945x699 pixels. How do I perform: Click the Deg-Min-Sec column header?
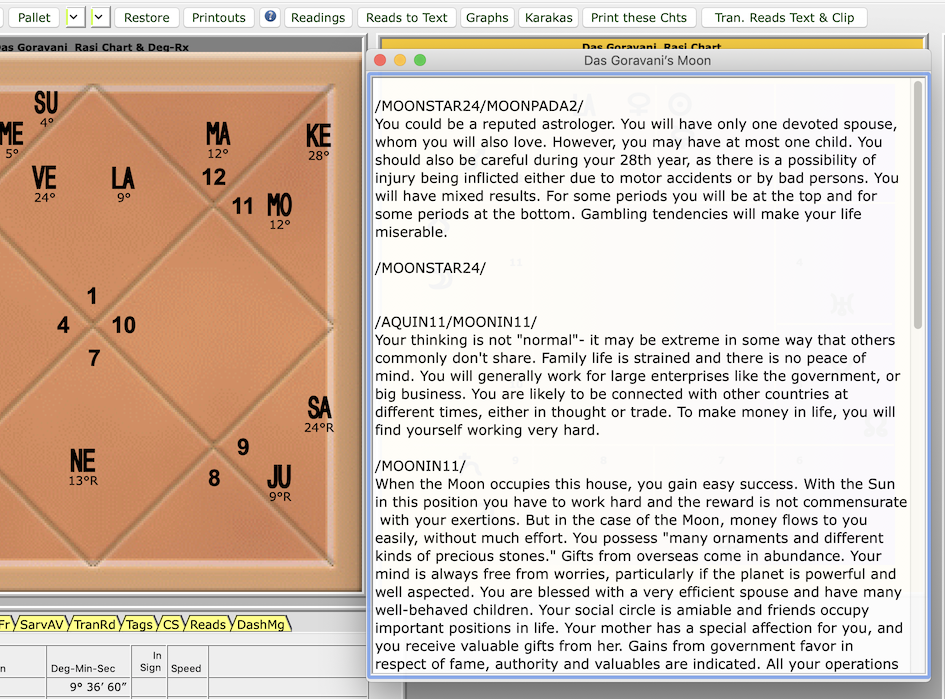click(85, 668)
